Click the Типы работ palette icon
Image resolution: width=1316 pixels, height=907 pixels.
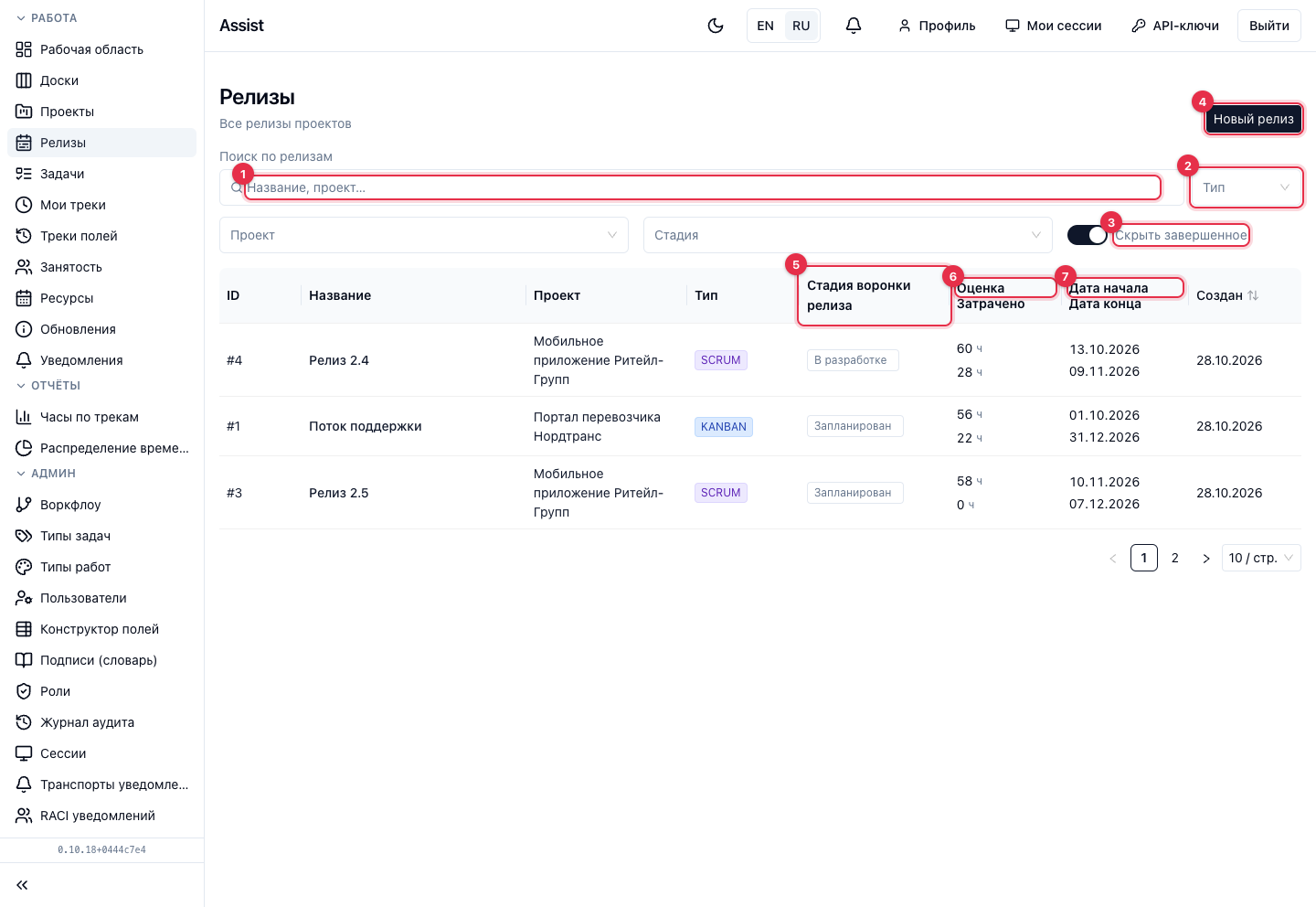[24, 567]
